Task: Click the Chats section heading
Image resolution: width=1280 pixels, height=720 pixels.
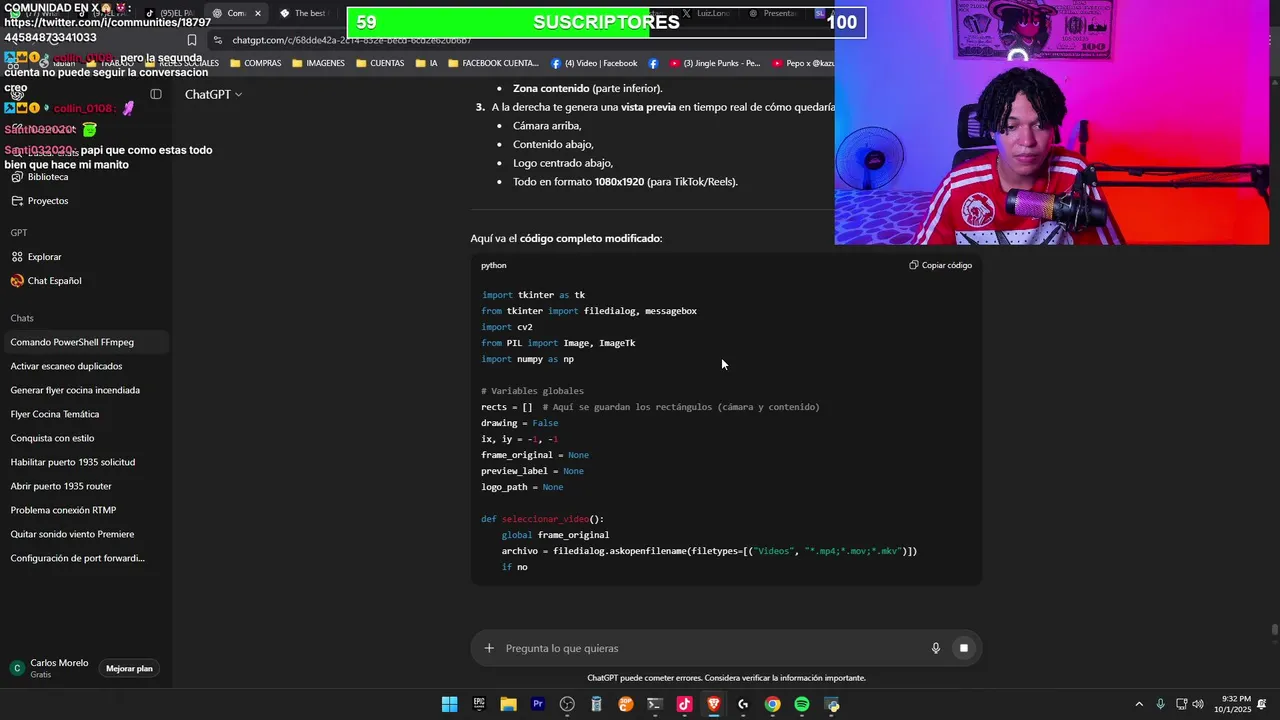Action: tap(22, 318)
